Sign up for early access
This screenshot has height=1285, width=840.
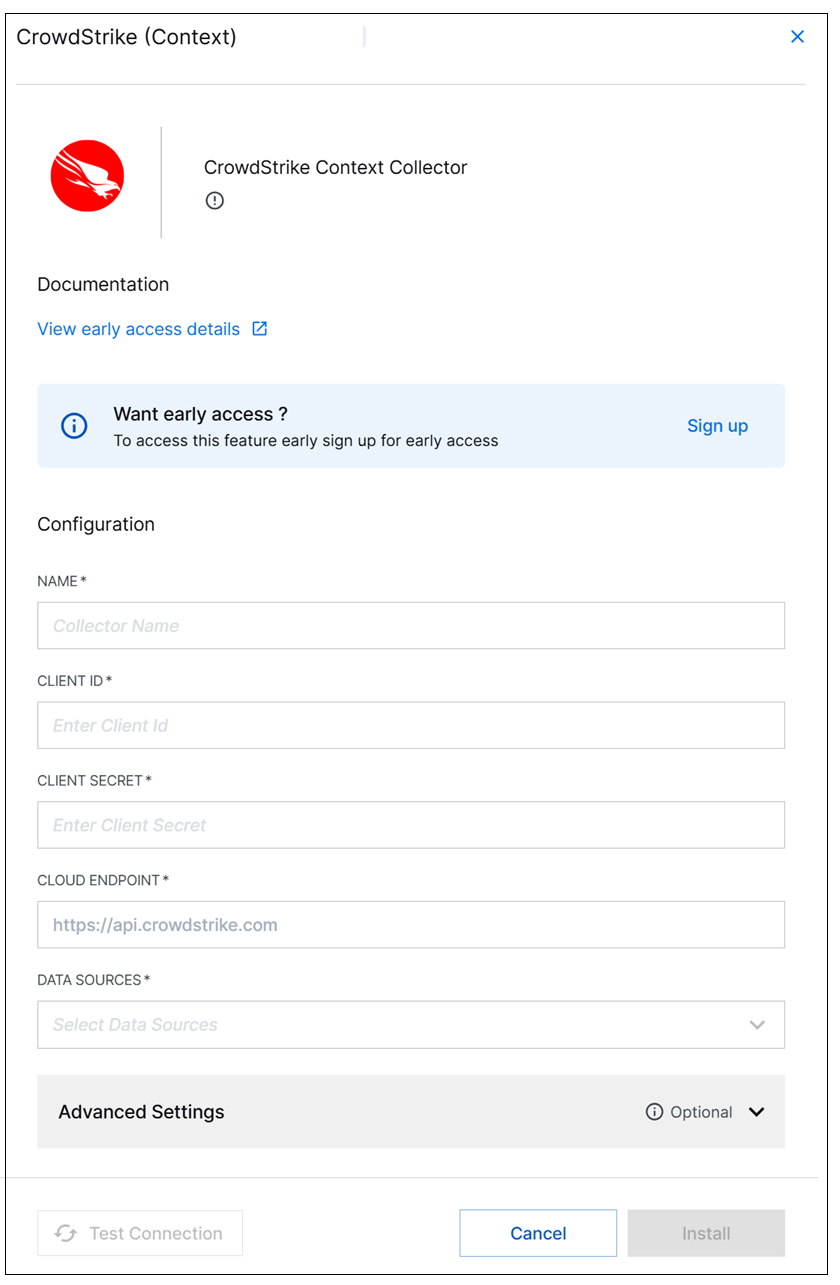(x=717, y=426)
